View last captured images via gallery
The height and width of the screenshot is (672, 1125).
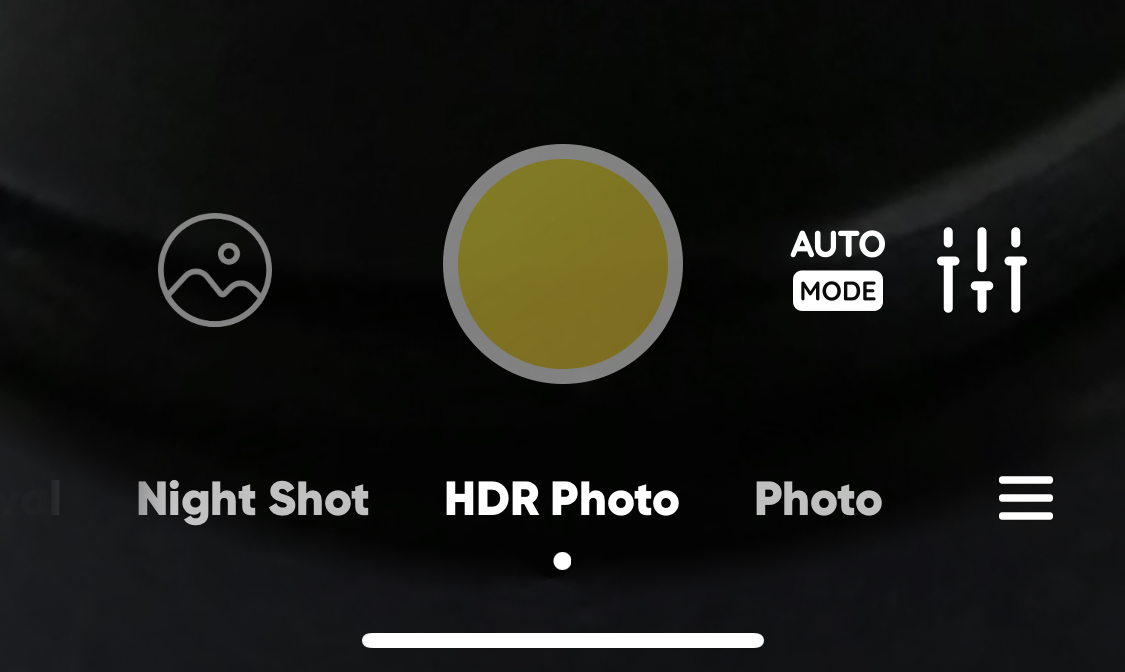[x=215, y=270]
